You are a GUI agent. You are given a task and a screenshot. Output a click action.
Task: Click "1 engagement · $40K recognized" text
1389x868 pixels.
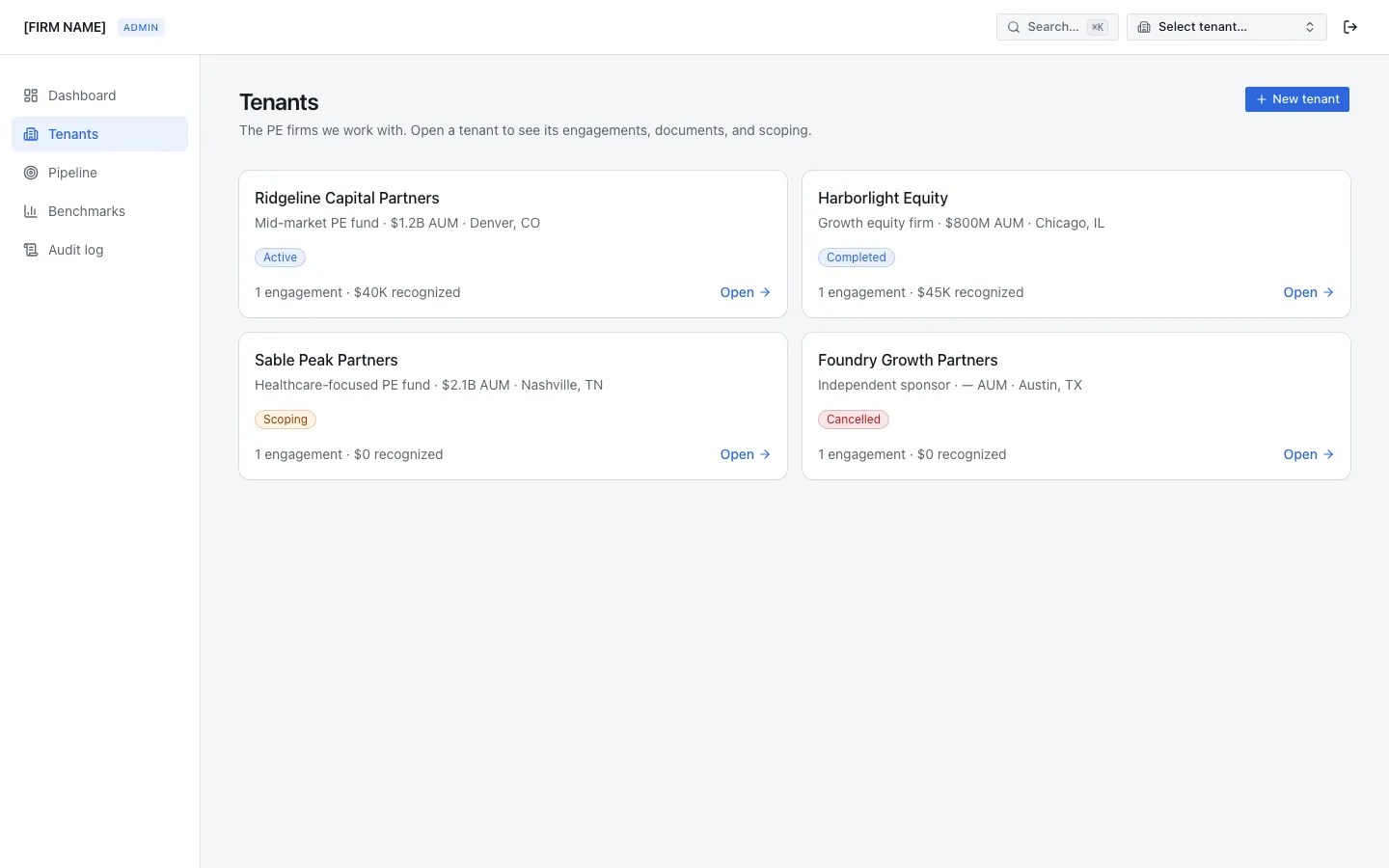pyautogui.click(x=357, y=292)
